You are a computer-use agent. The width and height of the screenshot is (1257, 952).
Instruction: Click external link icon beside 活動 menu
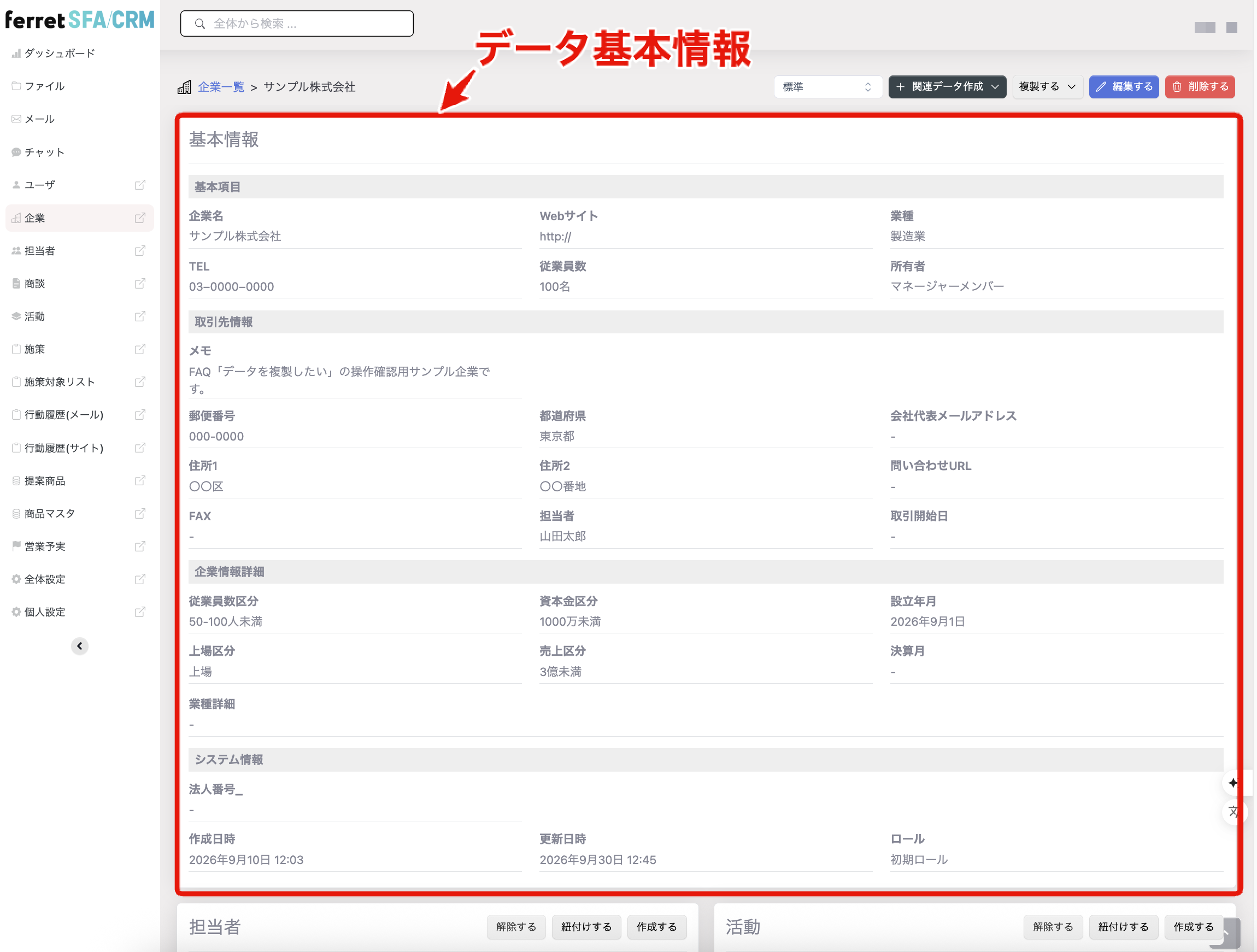tap(140, 316)
